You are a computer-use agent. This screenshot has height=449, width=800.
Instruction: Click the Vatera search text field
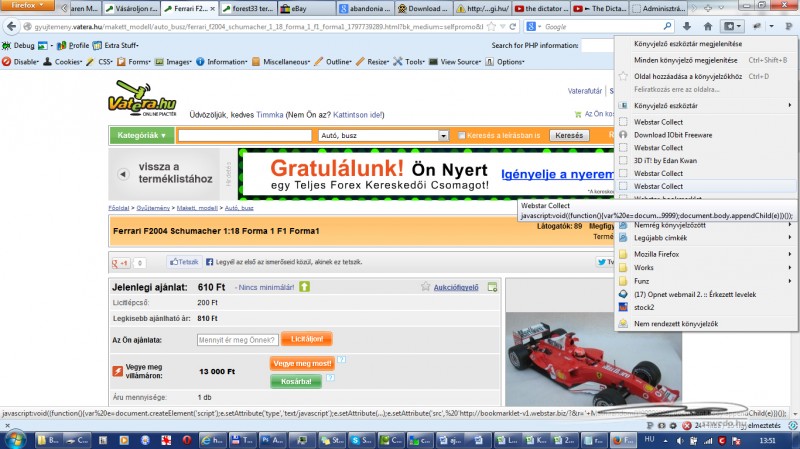coord(245,136)
